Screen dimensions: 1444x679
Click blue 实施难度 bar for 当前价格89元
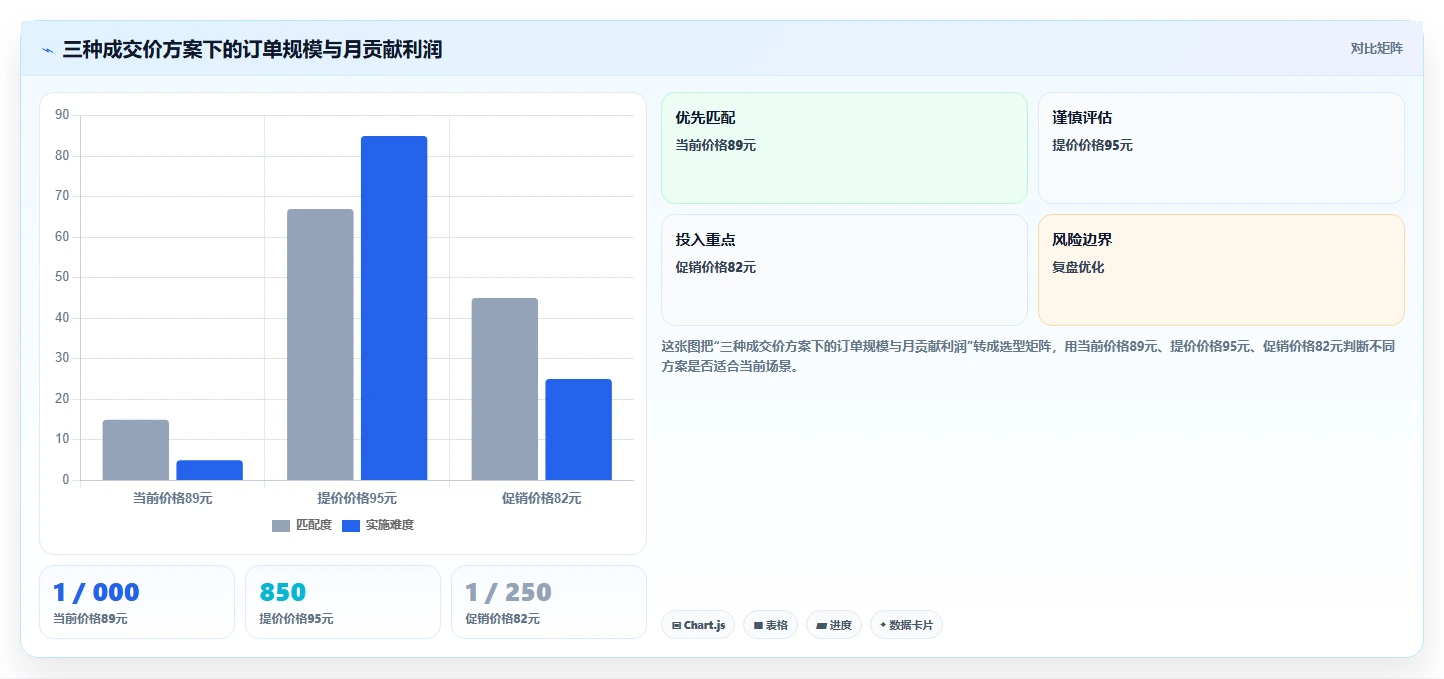click(210, 470)
